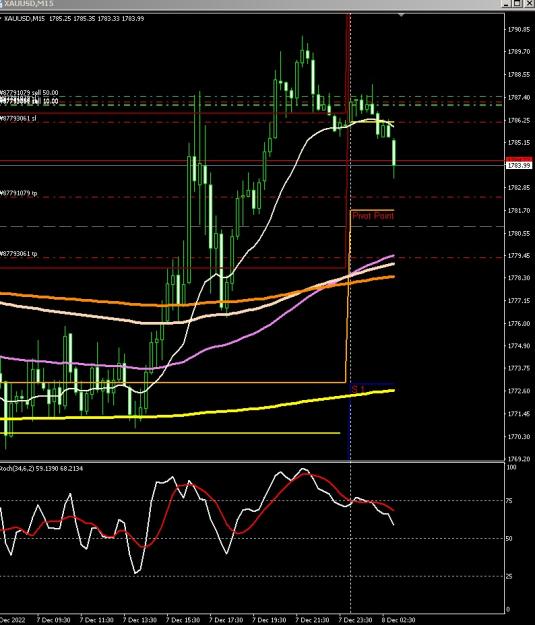Click the S 1 support label
Screen dimensions: 535x625
(x=358, y=388)
